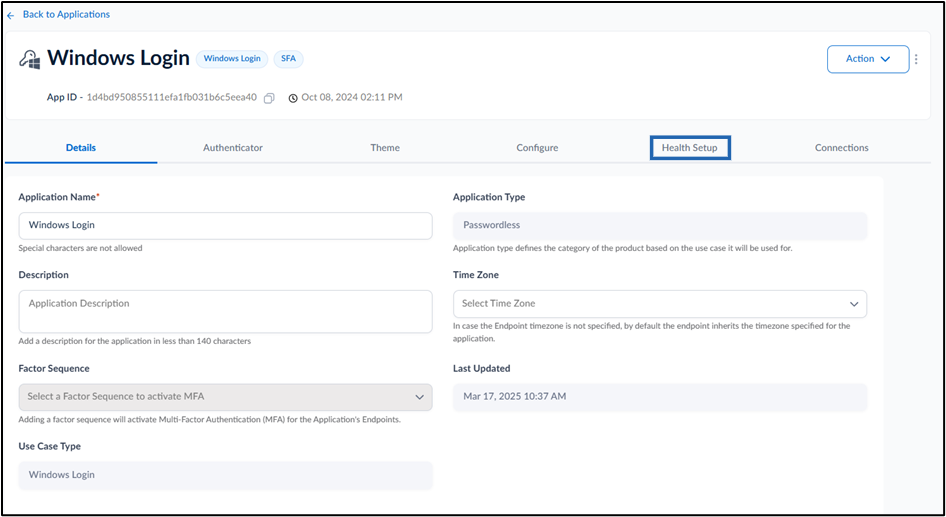Click the Oct 08, 2024 02:11 PM timestamp
946x517 pixels.
point(352,97)
